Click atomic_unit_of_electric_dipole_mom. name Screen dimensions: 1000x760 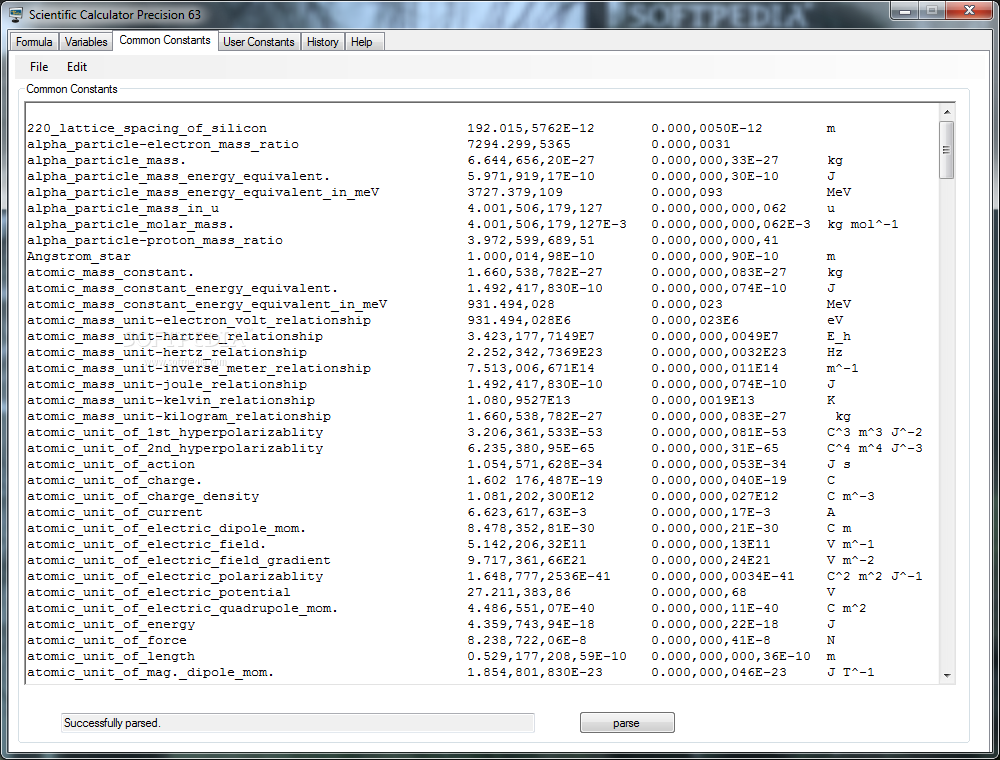[x=166, y=528]
